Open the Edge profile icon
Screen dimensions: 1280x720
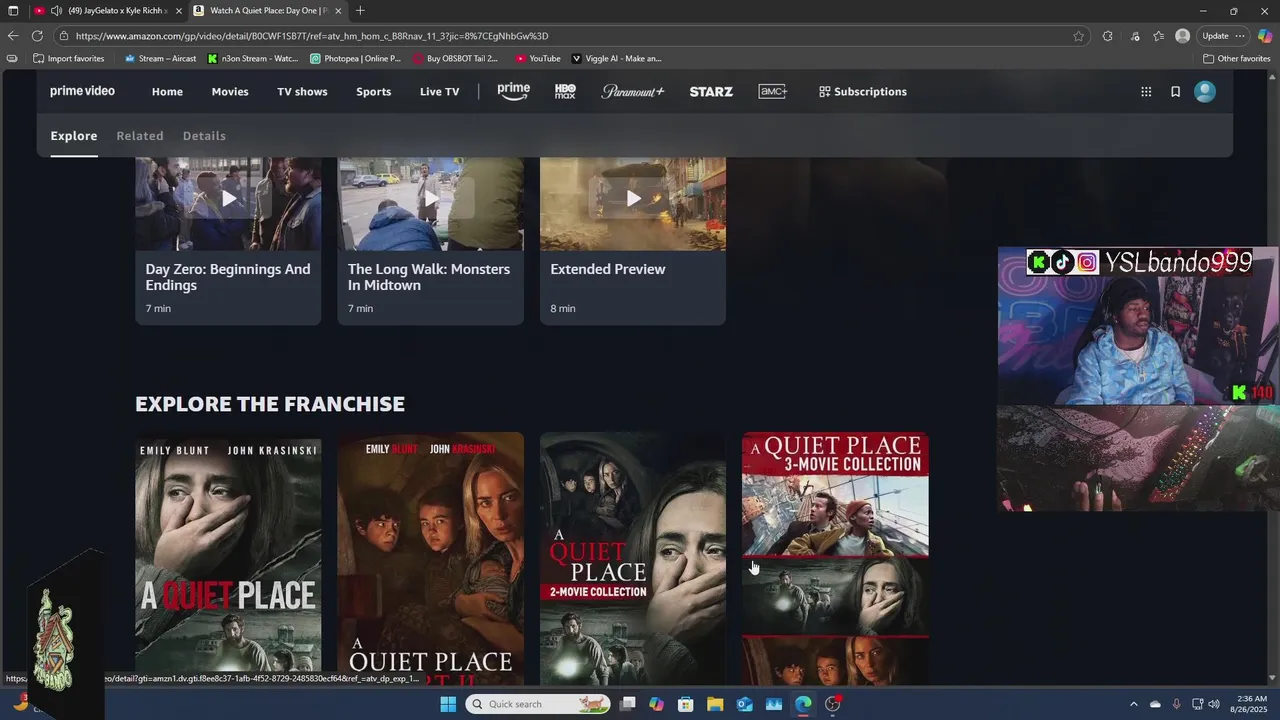(1182, 36)
